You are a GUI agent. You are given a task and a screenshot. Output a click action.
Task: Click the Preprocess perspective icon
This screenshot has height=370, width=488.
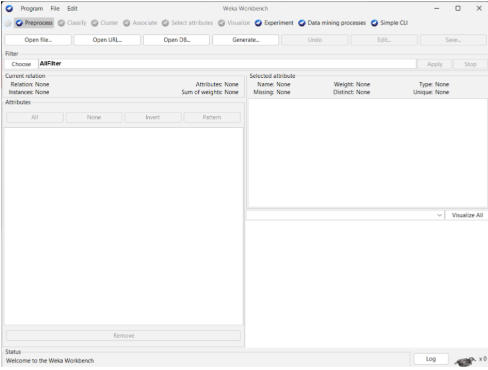coord(19,23)
